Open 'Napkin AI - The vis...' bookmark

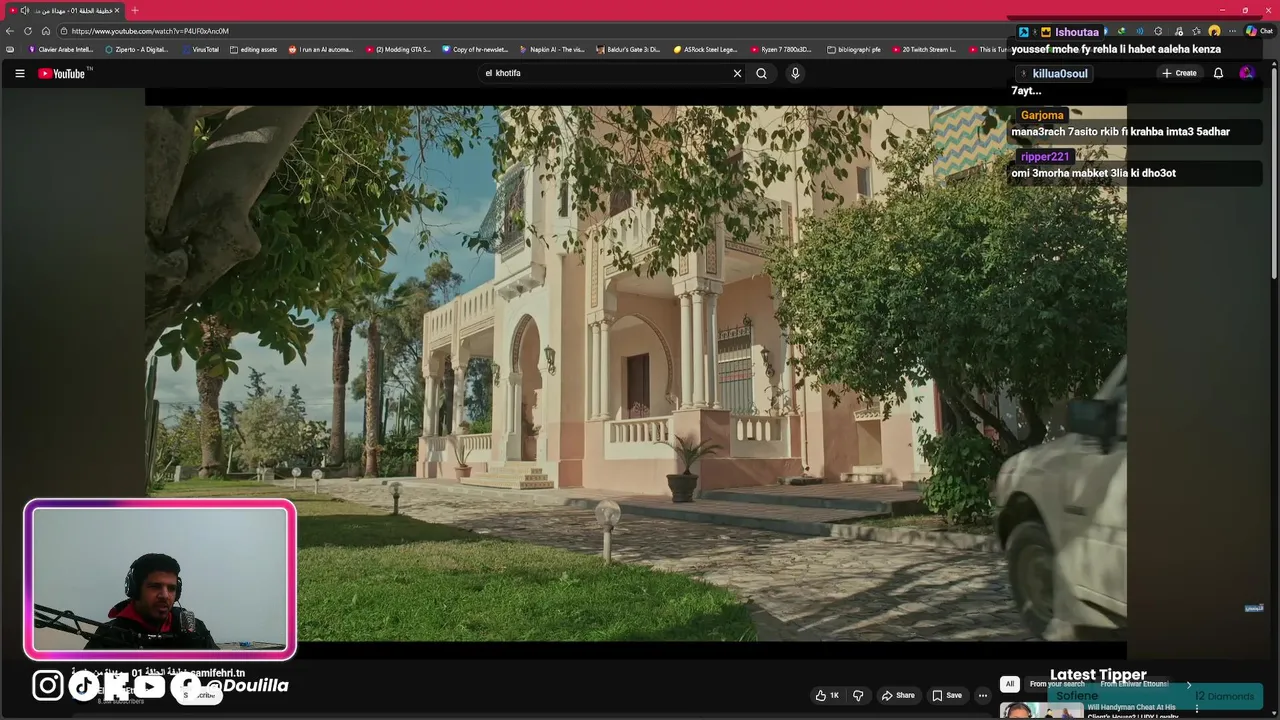coord(552,49)
